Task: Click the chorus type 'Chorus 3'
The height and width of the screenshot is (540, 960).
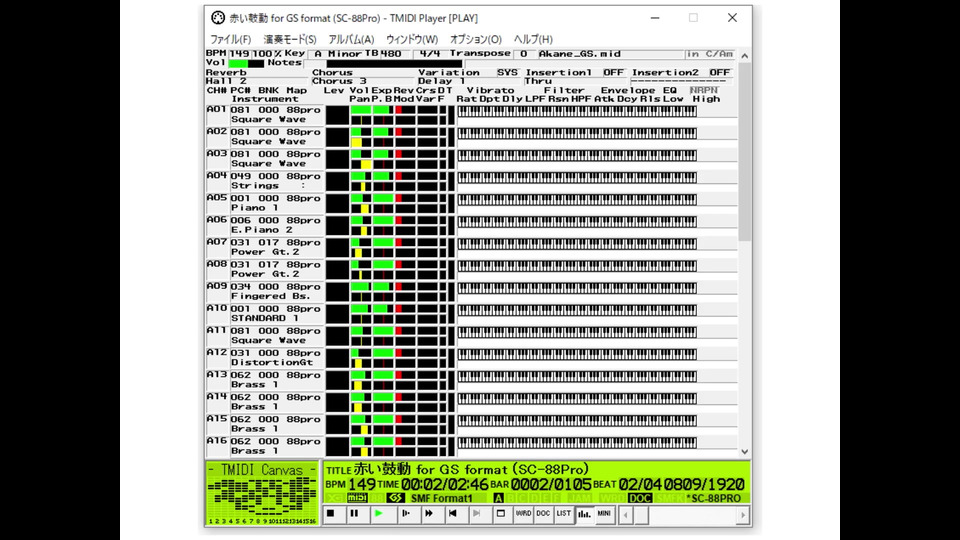Action: [x=339, y=81]
